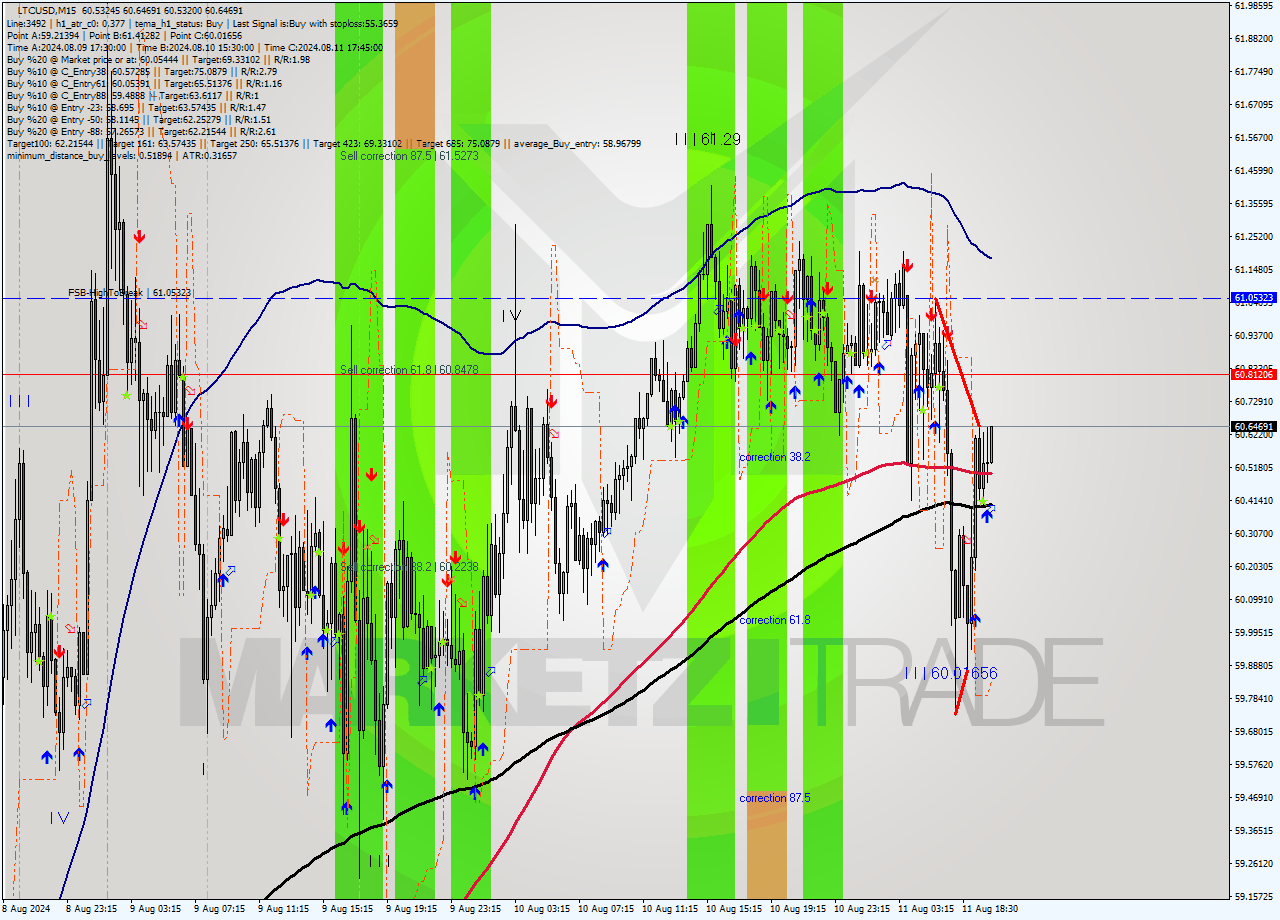The image size is (1280, 920).
Task: Click price axis value 59.46910
Action: pyautogui.click(x=1254, y=797)
